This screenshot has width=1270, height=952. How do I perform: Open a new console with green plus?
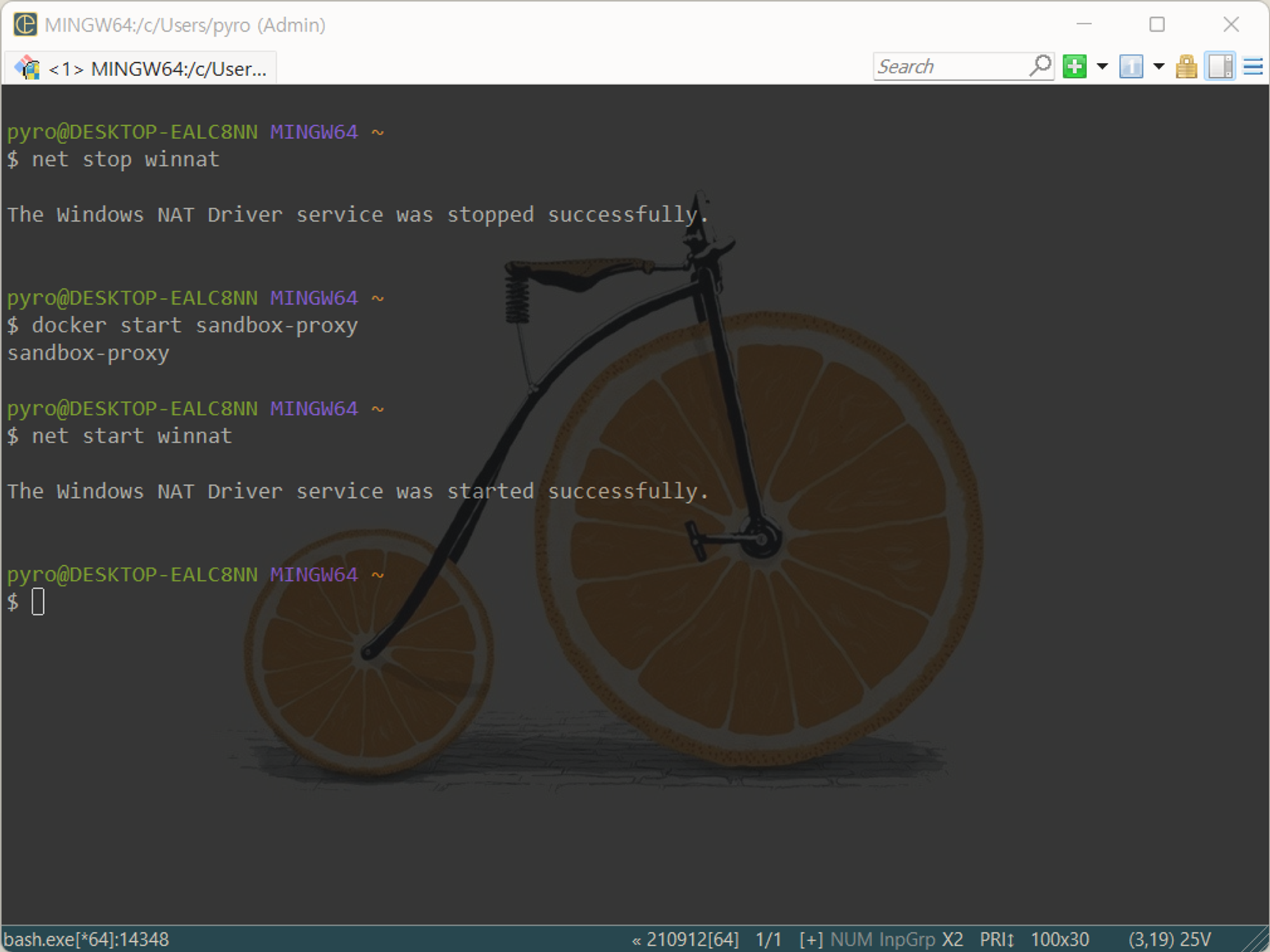coord(1074,66)
